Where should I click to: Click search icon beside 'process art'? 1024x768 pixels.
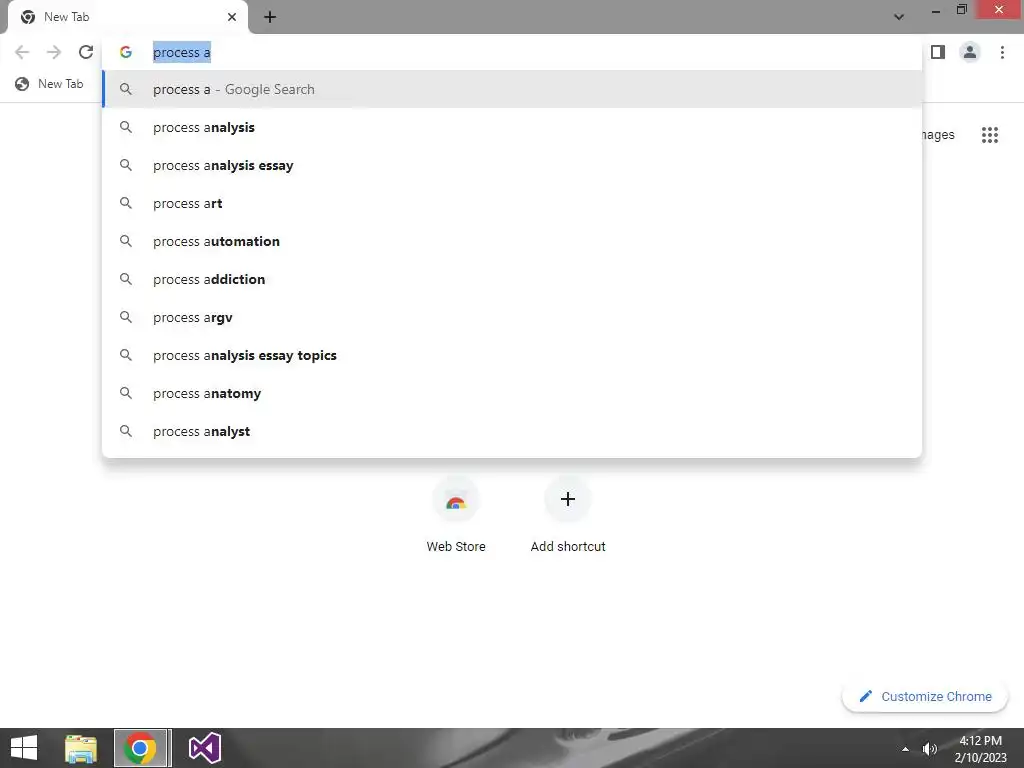(x=126, y=203)
